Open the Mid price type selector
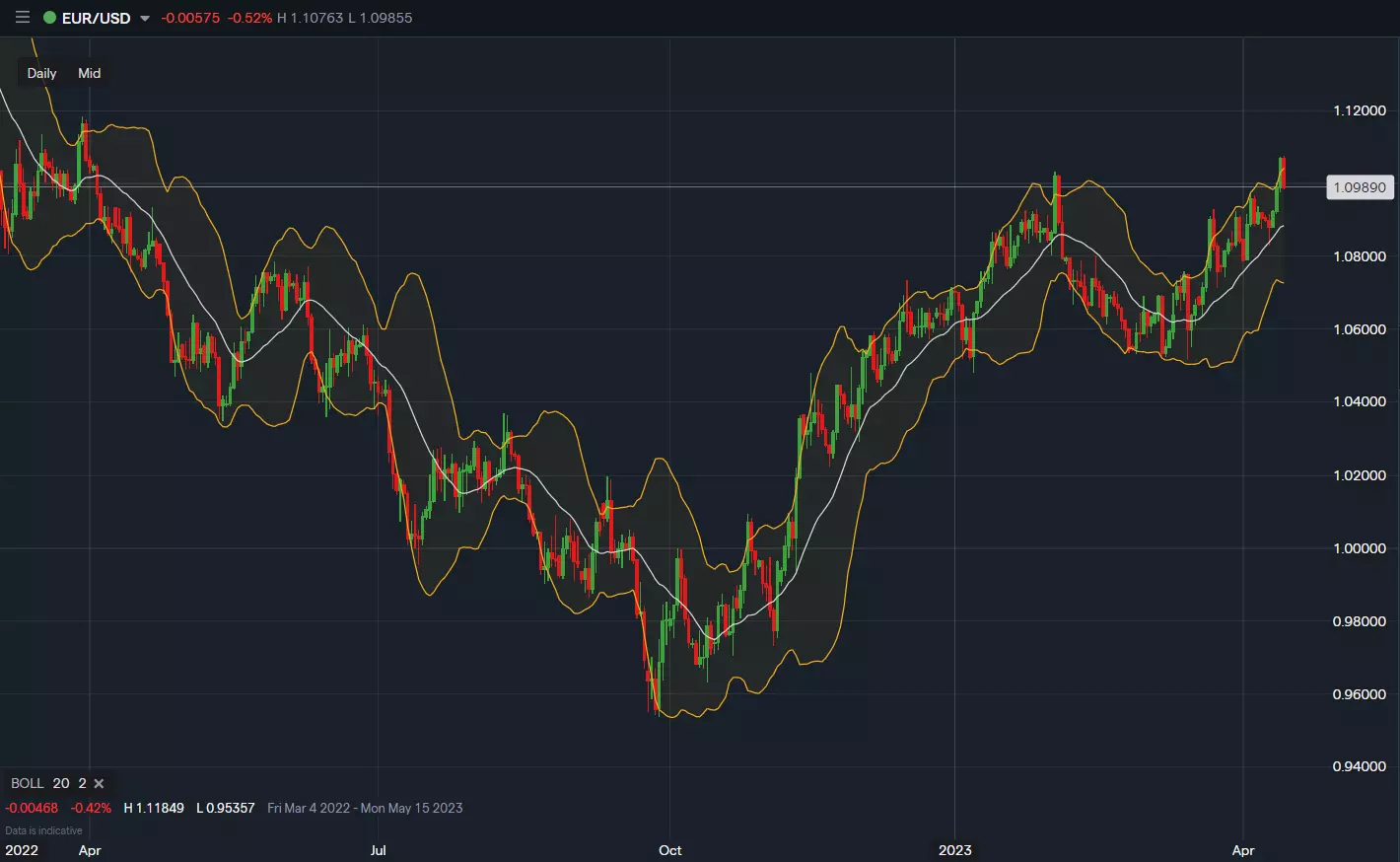 [89, 73]
